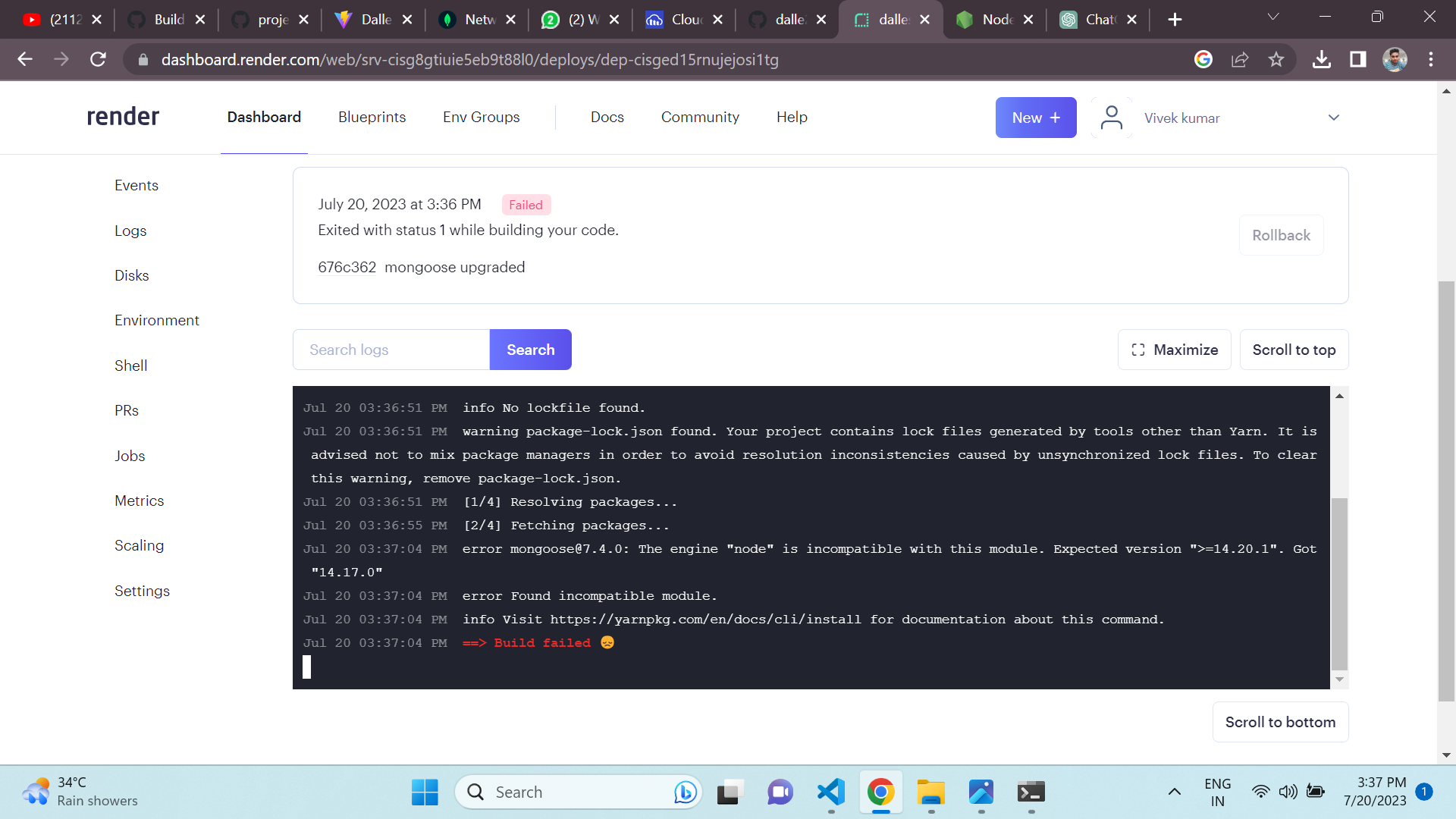Click the browser share icon

pyautogui.click(x=1240, y=59)
